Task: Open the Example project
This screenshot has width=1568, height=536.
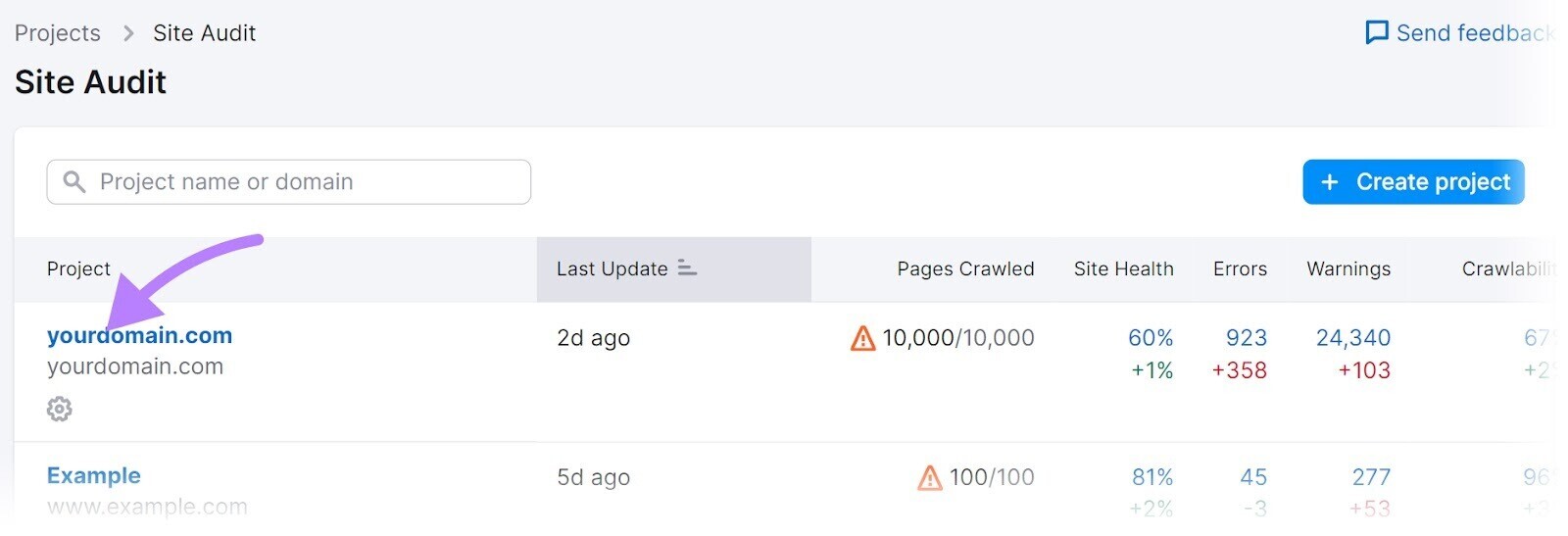Action: click(x=94, y=475)
